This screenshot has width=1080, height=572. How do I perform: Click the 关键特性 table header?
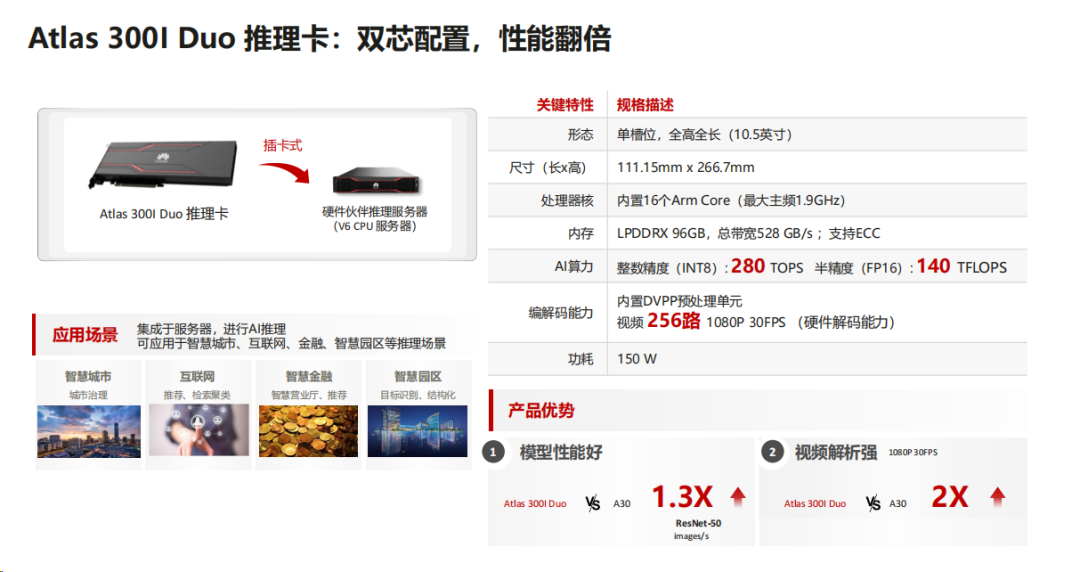[x=565, y=105]
